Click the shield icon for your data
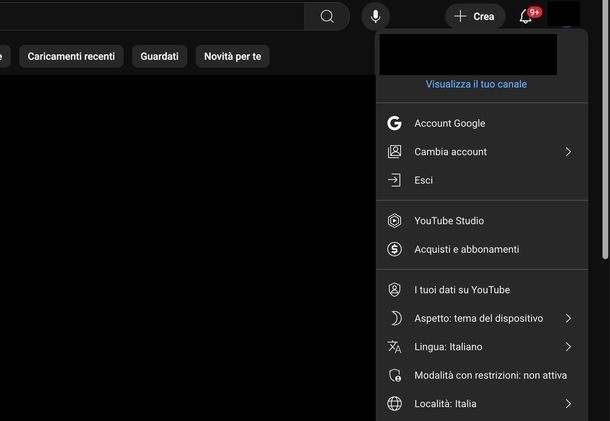 [394, 289]
